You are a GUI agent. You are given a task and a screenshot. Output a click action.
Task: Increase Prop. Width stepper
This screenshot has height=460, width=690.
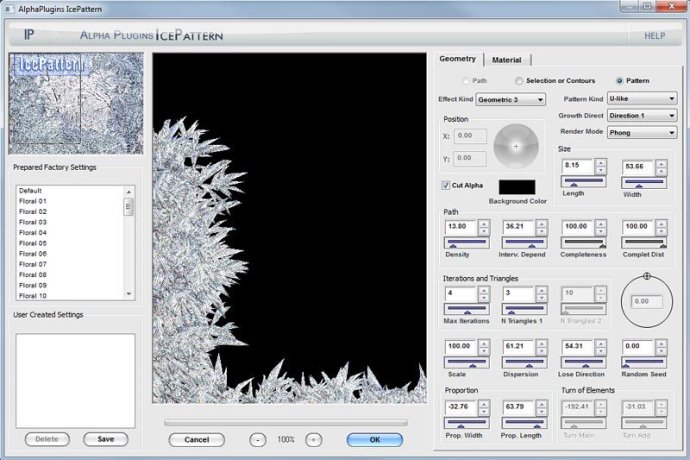click(x=484, y=404)
